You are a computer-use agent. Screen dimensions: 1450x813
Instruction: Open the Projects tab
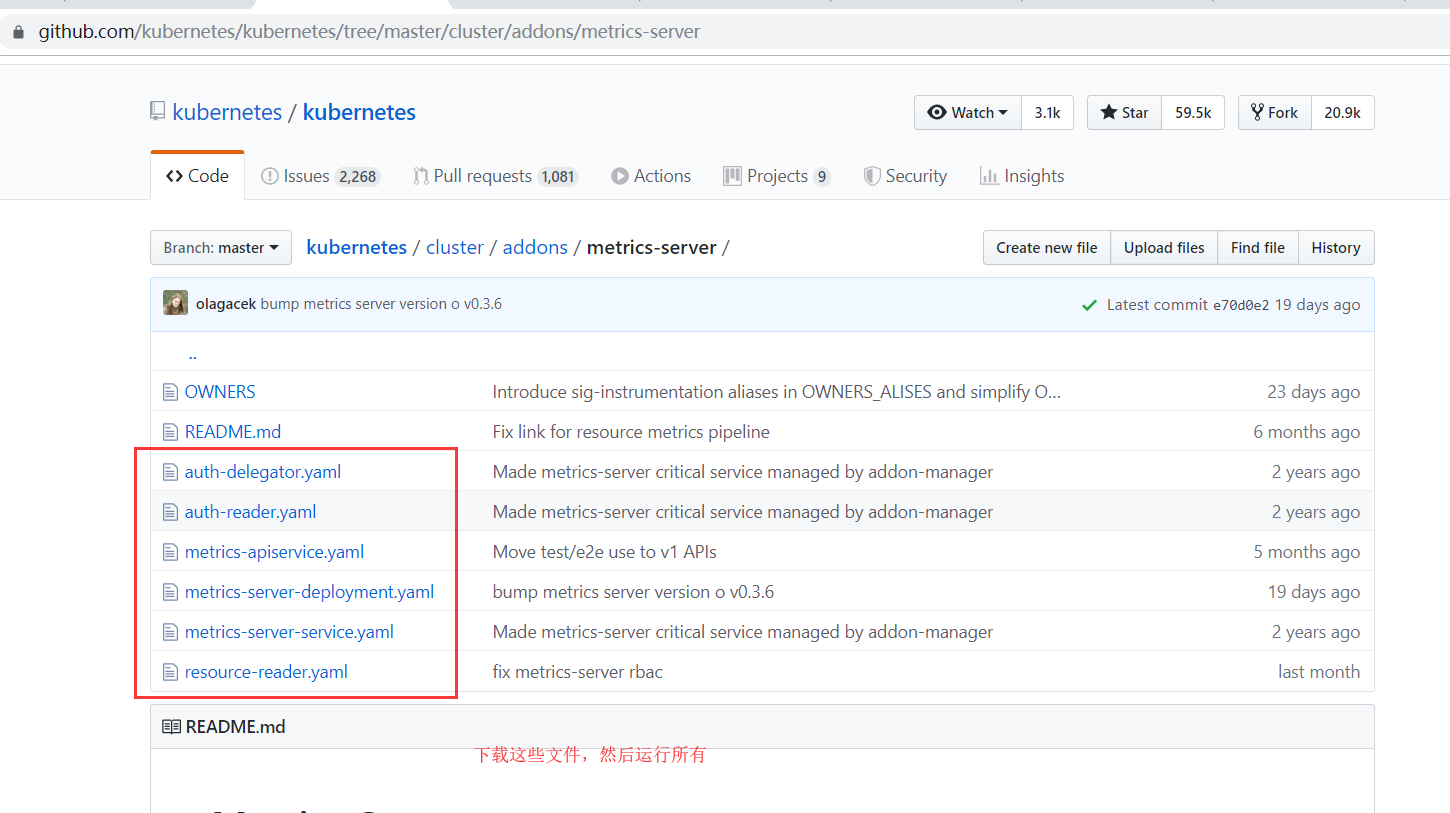(777, 176)
